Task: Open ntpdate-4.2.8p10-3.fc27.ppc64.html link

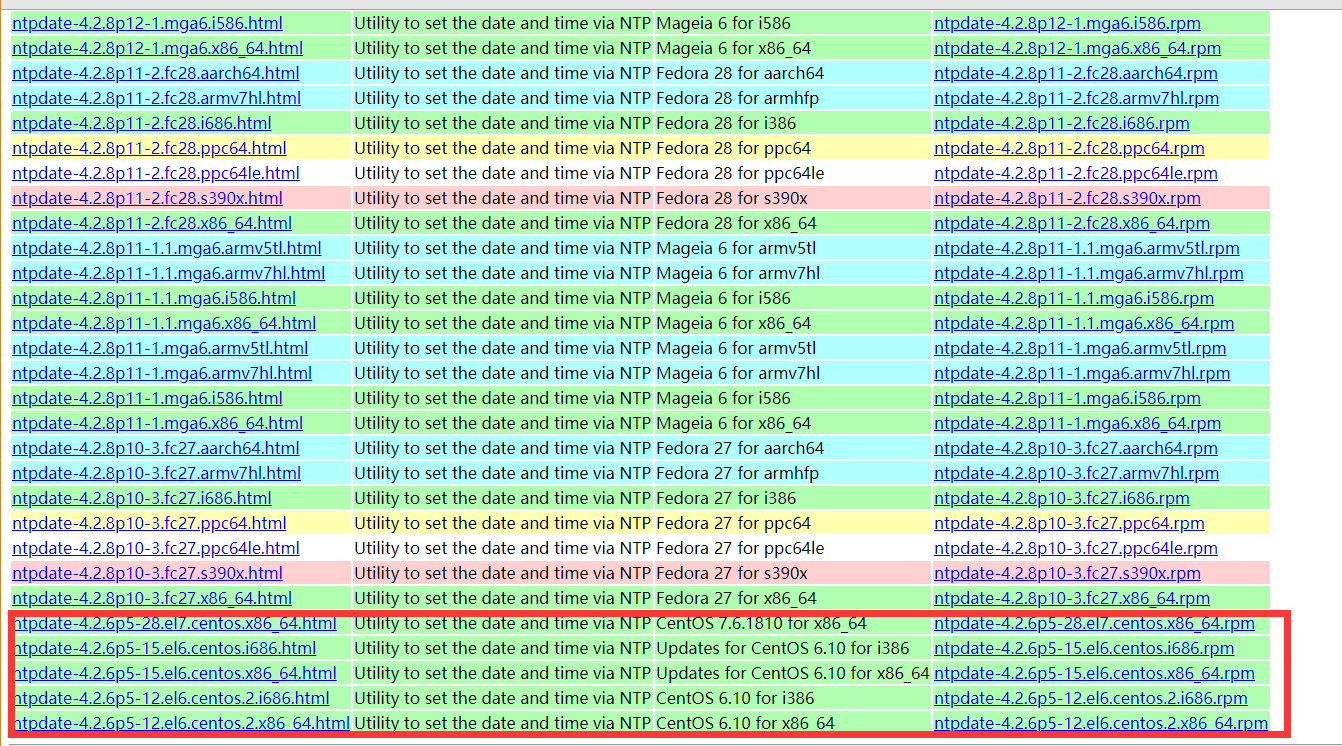Action: point(149,523)
